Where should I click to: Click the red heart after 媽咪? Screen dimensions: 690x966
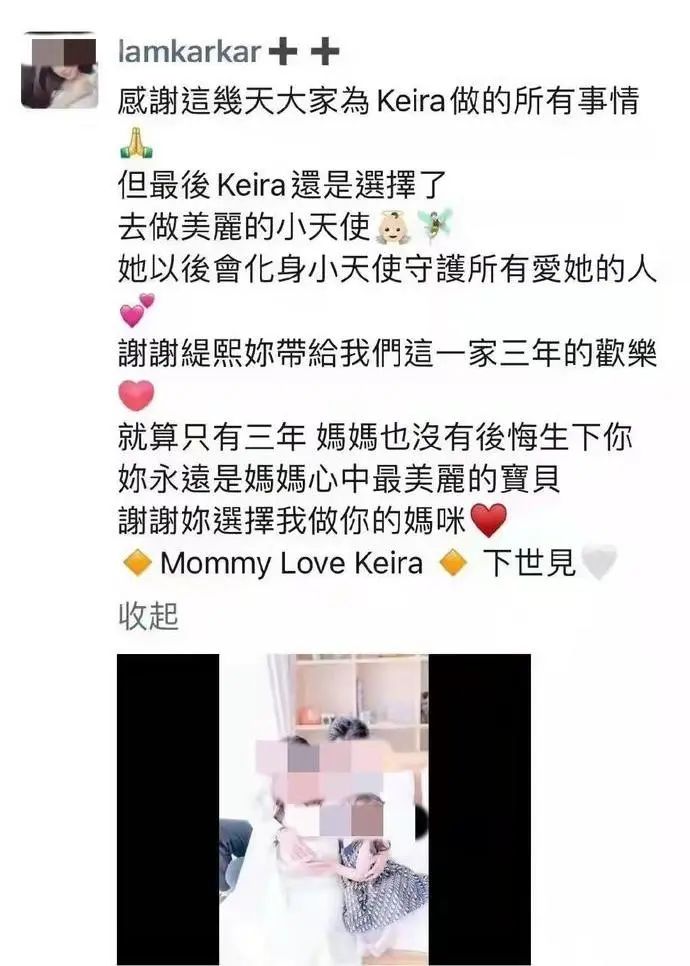[x=489, y=520]
